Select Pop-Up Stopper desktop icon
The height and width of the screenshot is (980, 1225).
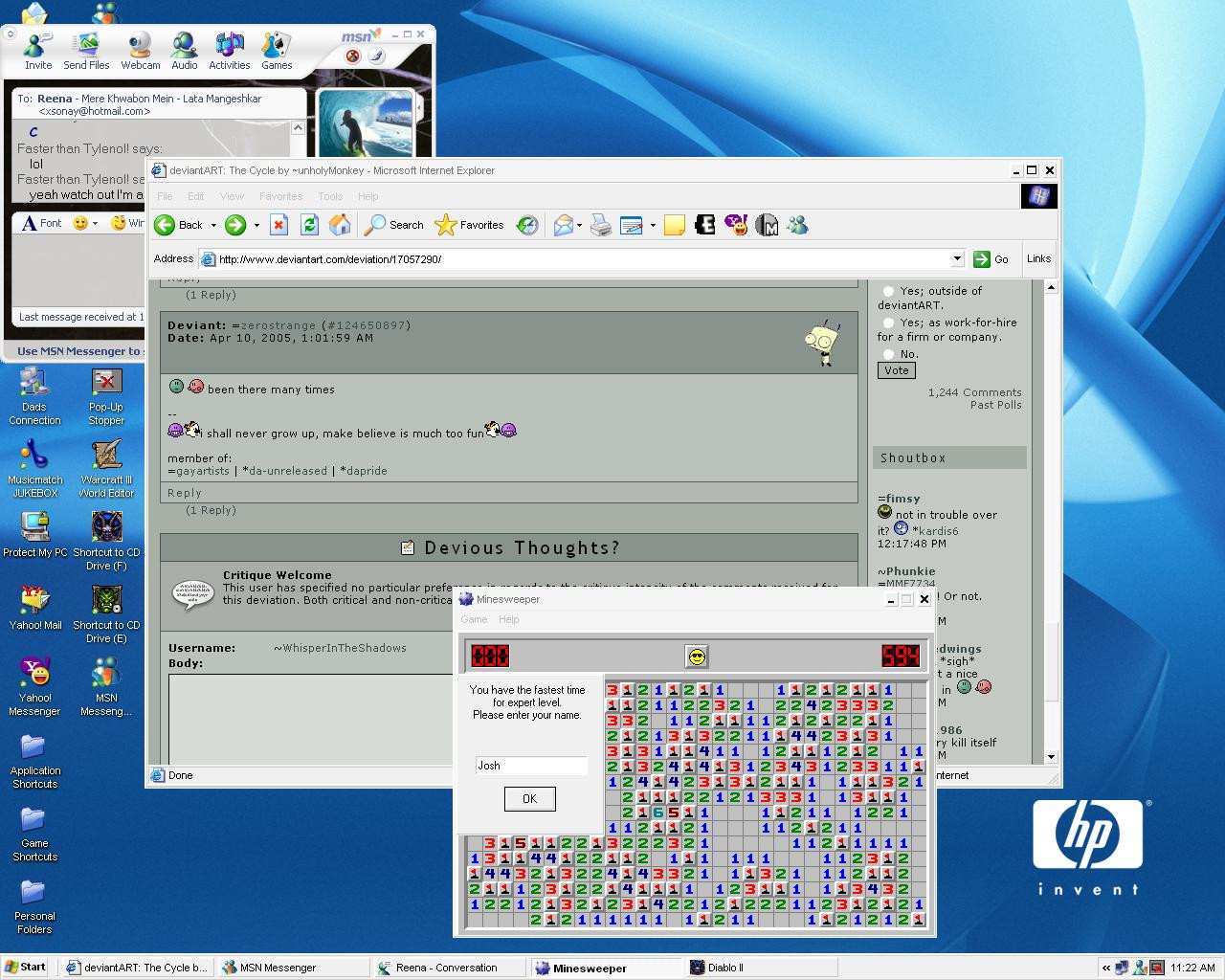click(x=106, y=397)
